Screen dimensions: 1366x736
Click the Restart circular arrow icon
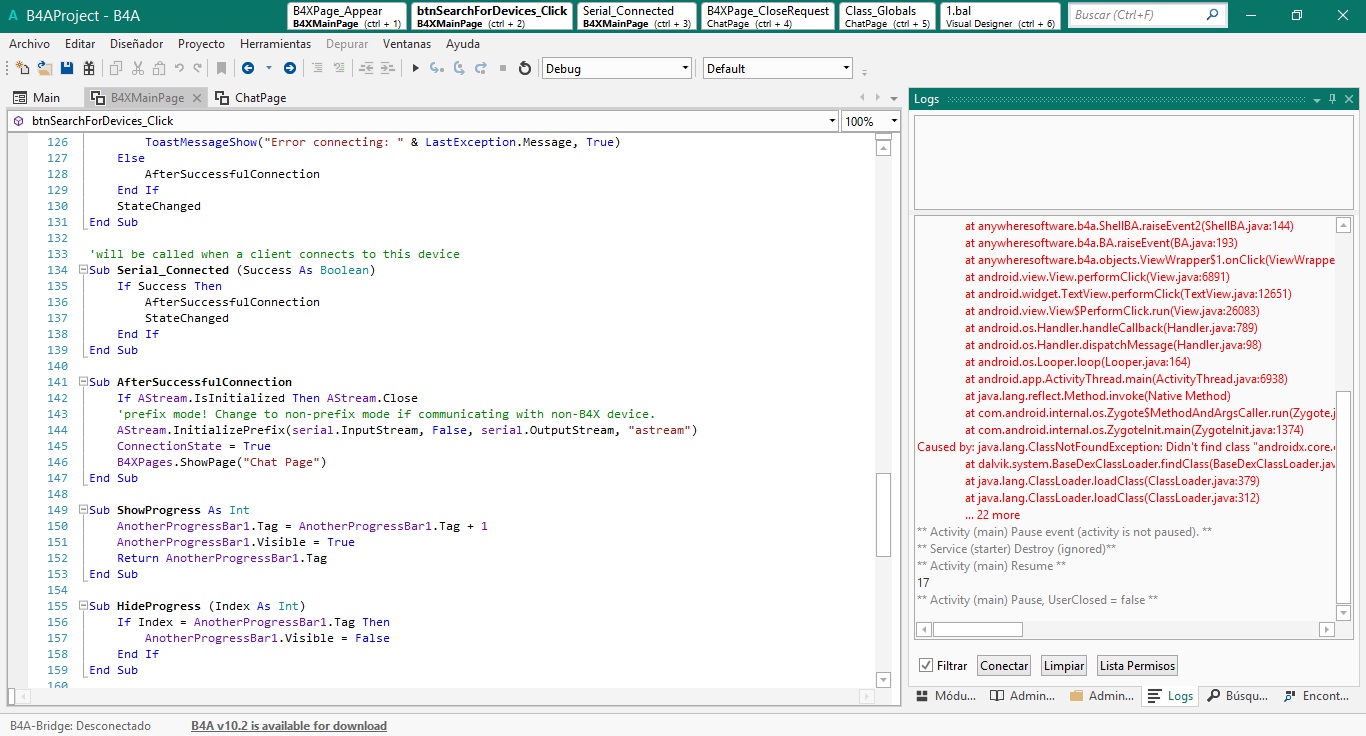click(x=525, y=68)
